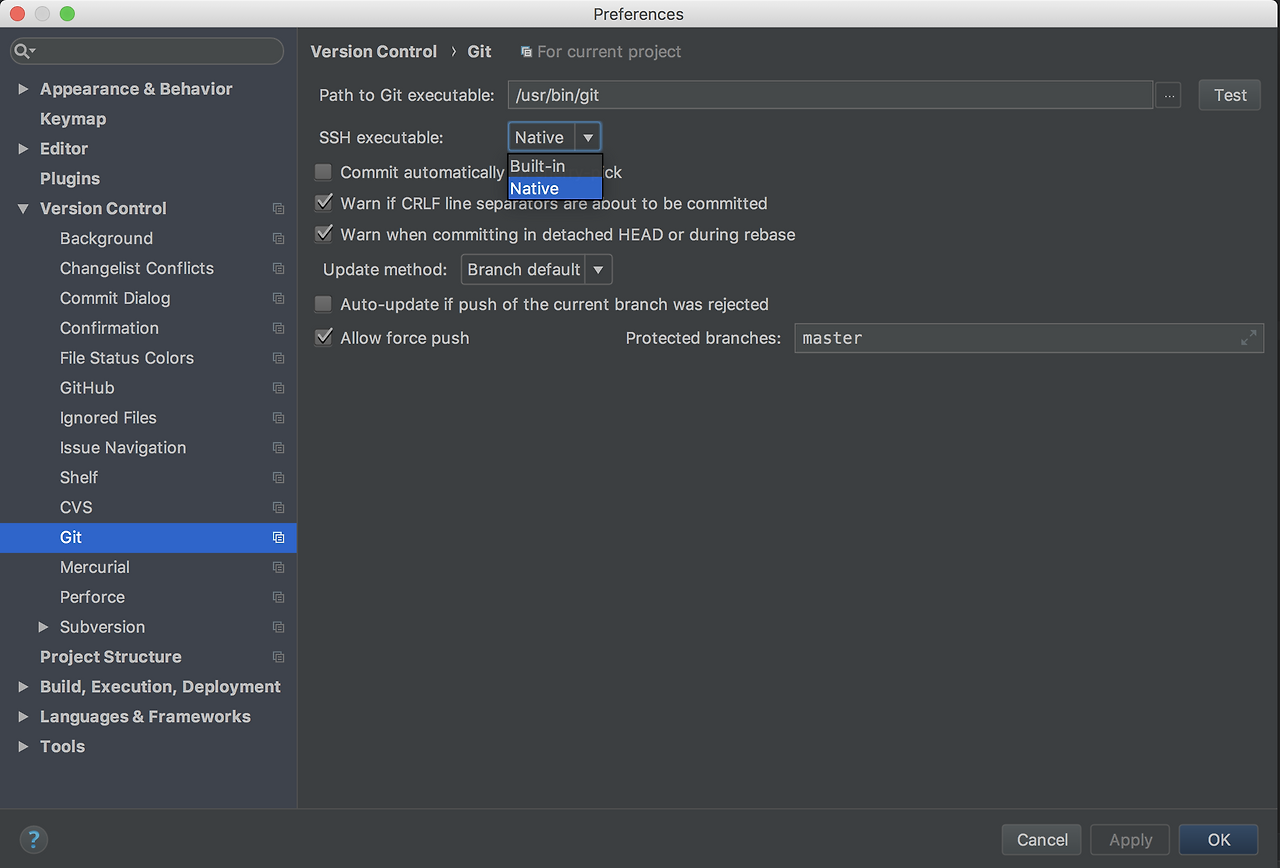
Task: Click the Path to Git executable field
Action: coord(830,95)
